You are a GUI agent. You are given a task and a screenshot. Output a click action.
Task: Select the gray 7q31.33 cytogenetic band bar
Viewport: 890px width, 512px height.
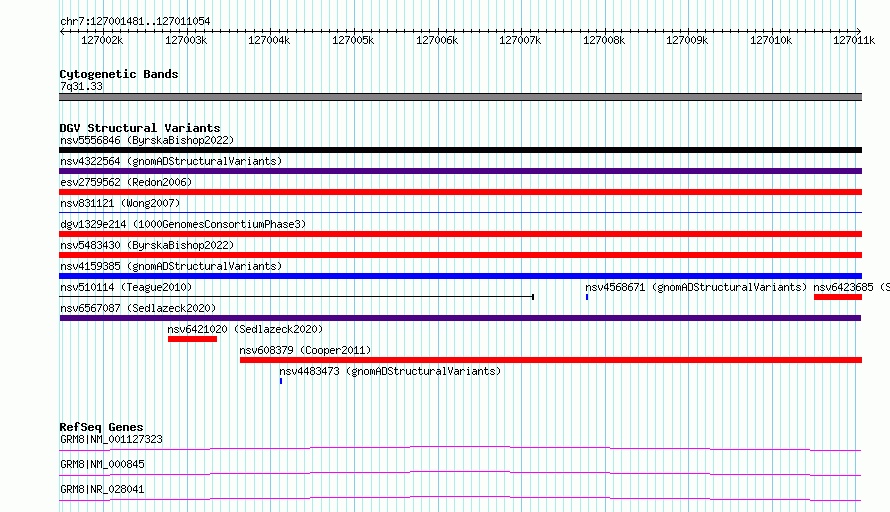click(460, 97)
